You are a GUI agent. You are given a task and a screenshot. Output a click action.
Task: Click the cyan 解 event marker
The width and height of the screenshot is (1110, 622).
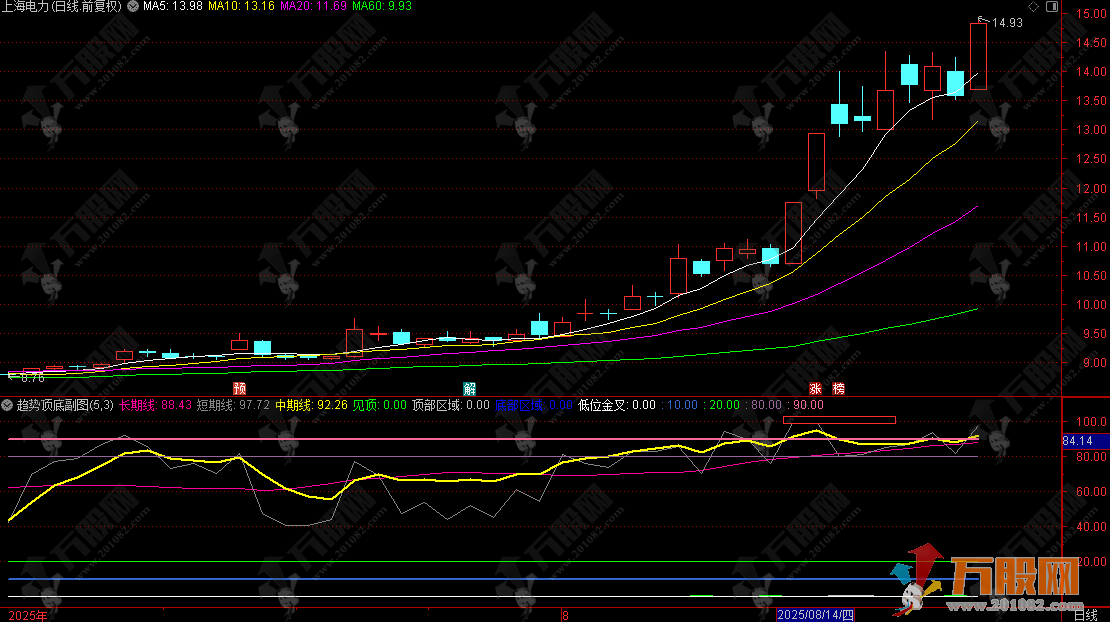469,388
